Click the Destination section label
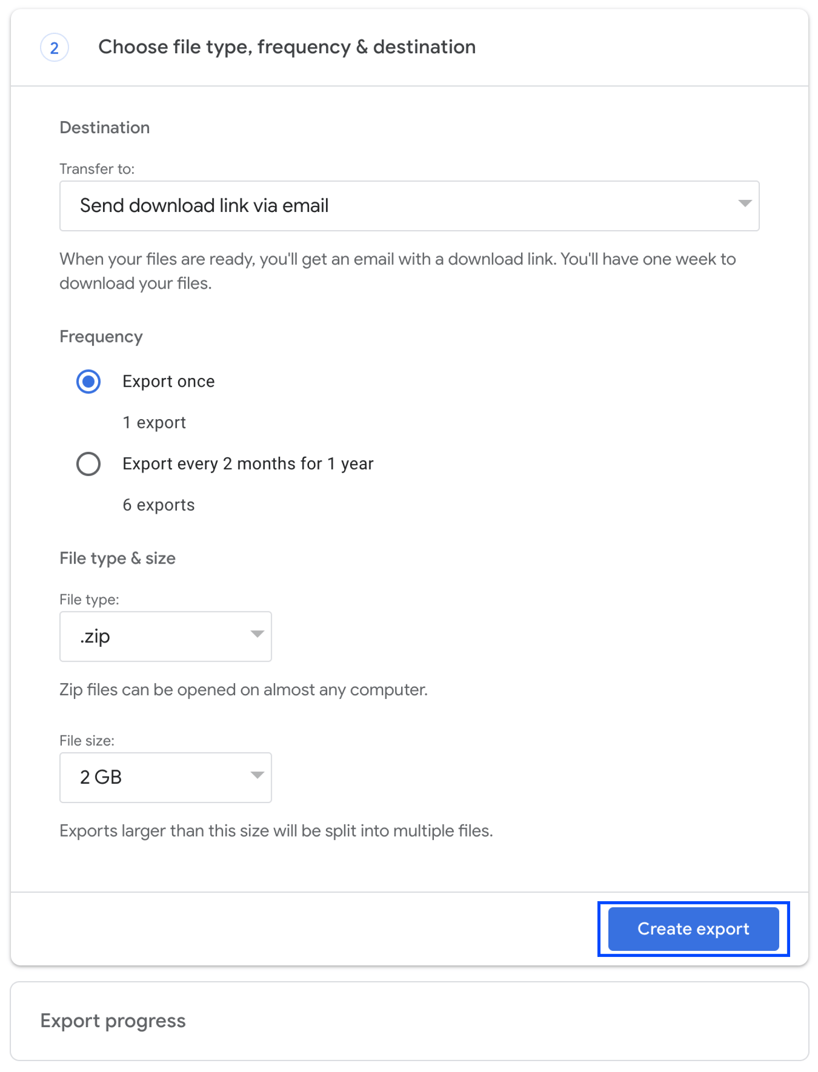 104,127
